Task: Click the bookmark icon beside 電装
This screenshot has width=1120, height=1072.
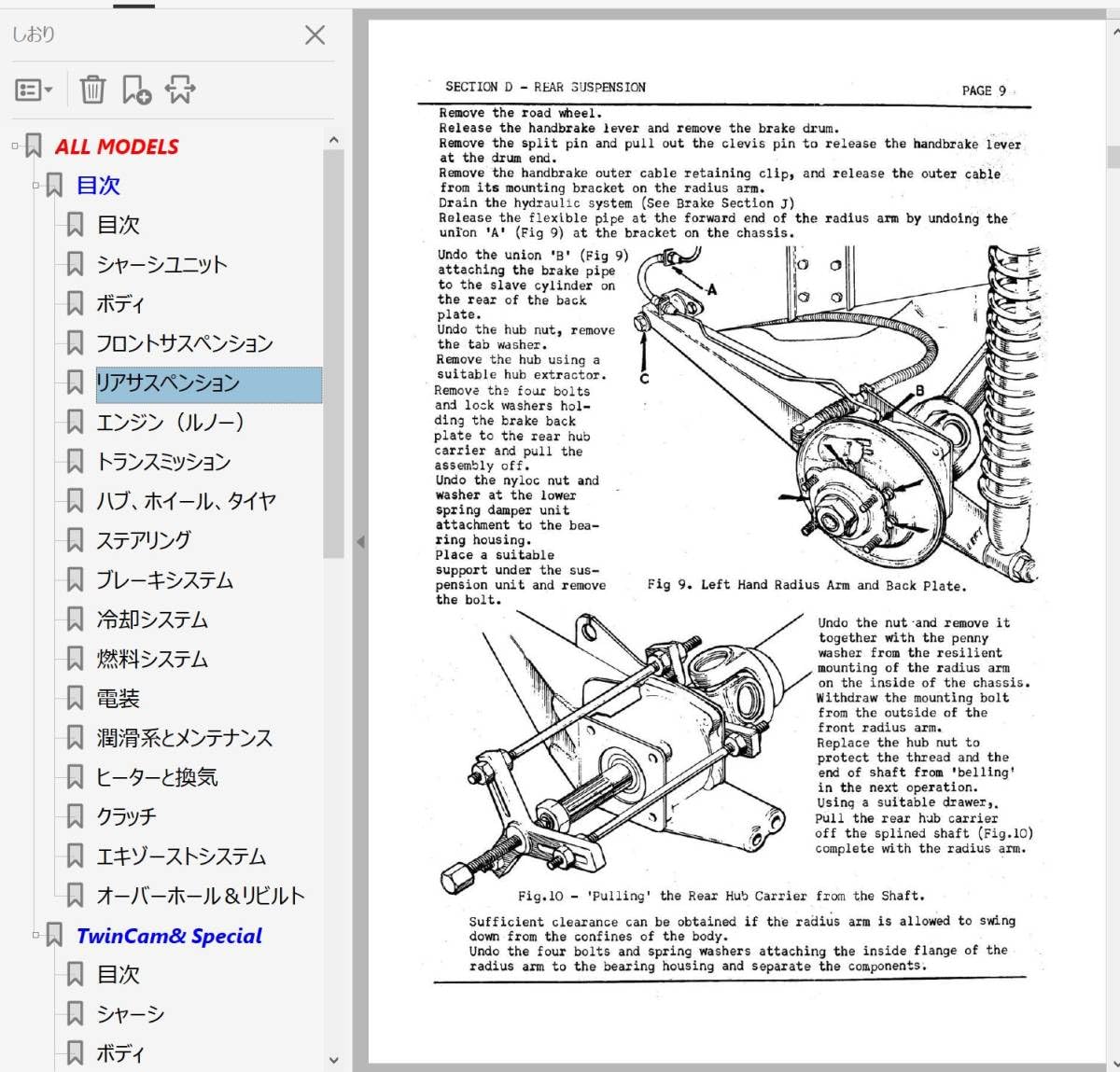Action: click(76, 698)
